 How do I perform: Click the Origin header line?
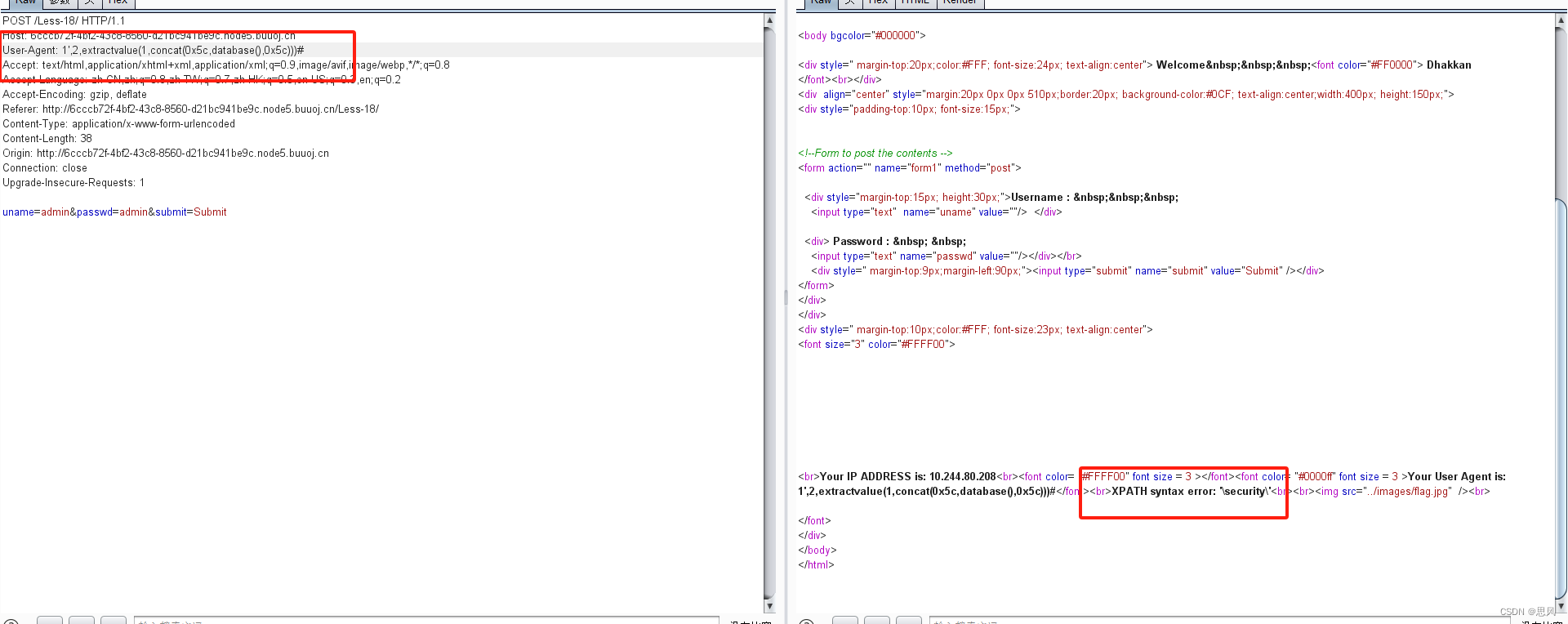[166, 153]
